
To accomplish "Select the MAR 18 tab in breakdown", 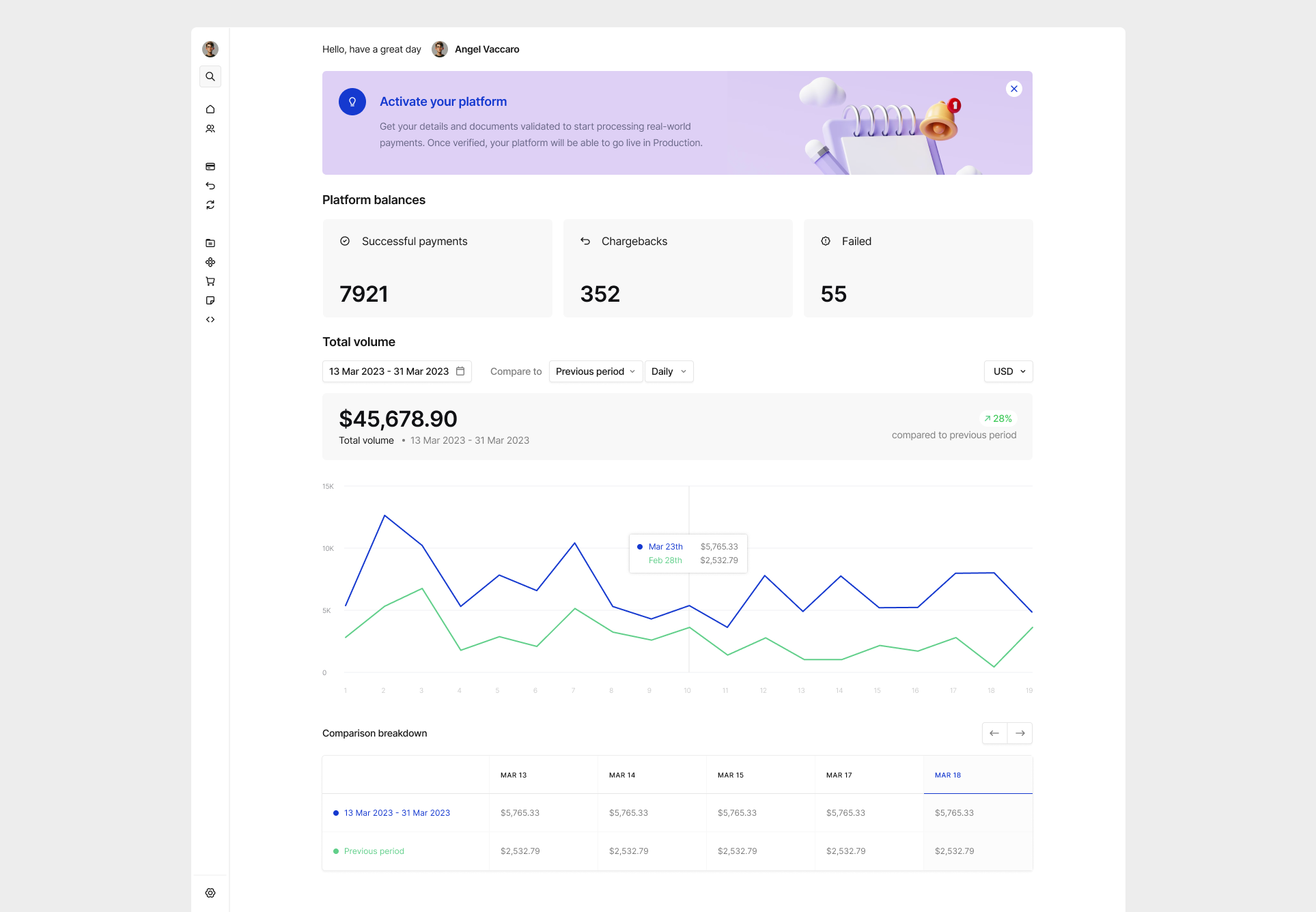I will coord(948,775).
